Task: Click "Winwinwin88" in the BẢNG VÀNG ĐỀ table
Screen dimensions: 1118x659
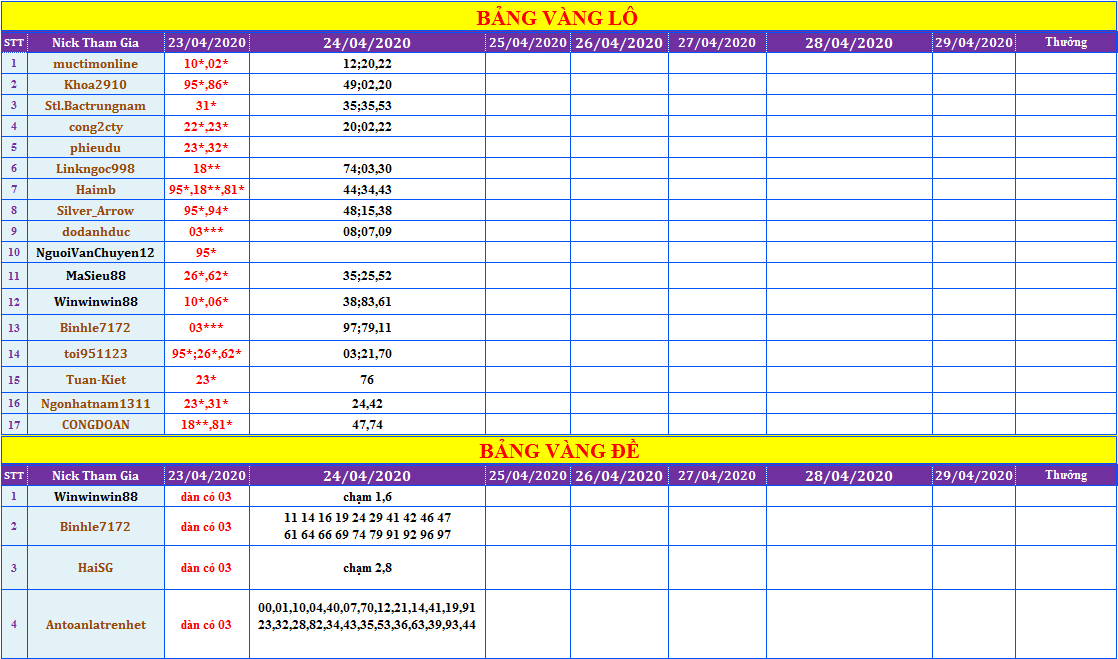Action: pos(96,496)
